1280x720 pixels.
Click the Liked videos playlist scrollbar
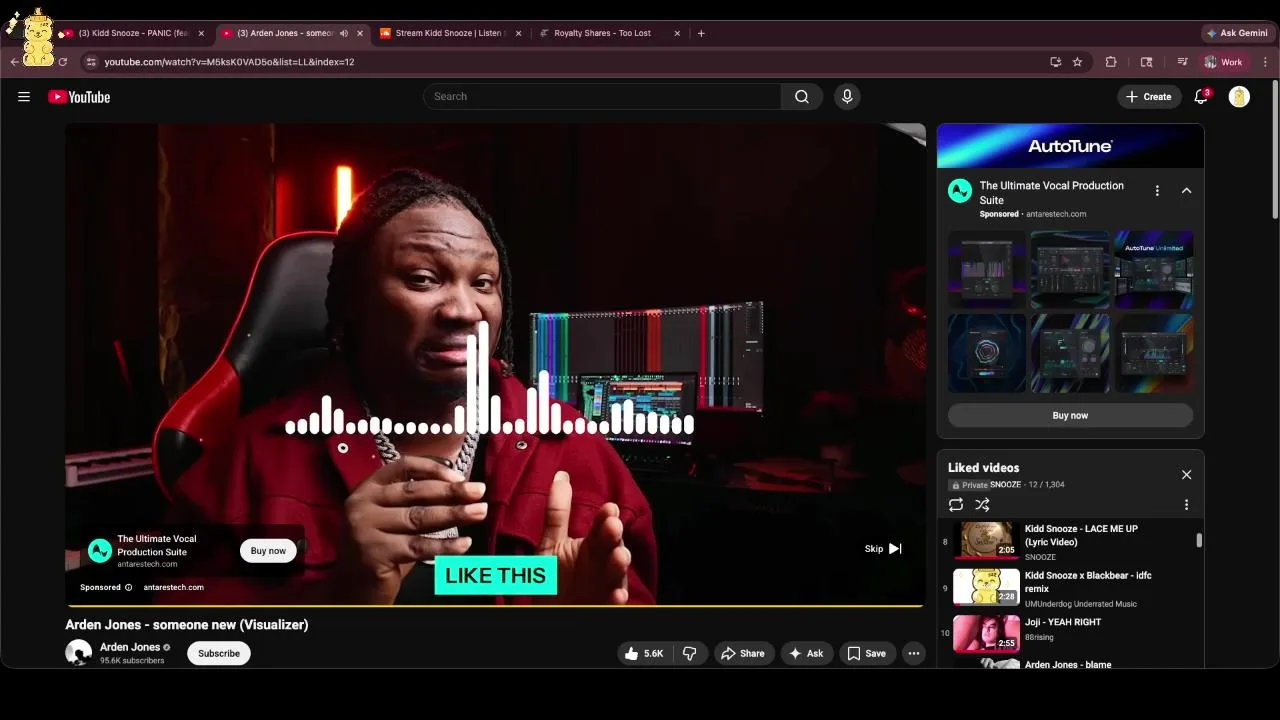click(x=1199, y=541)
